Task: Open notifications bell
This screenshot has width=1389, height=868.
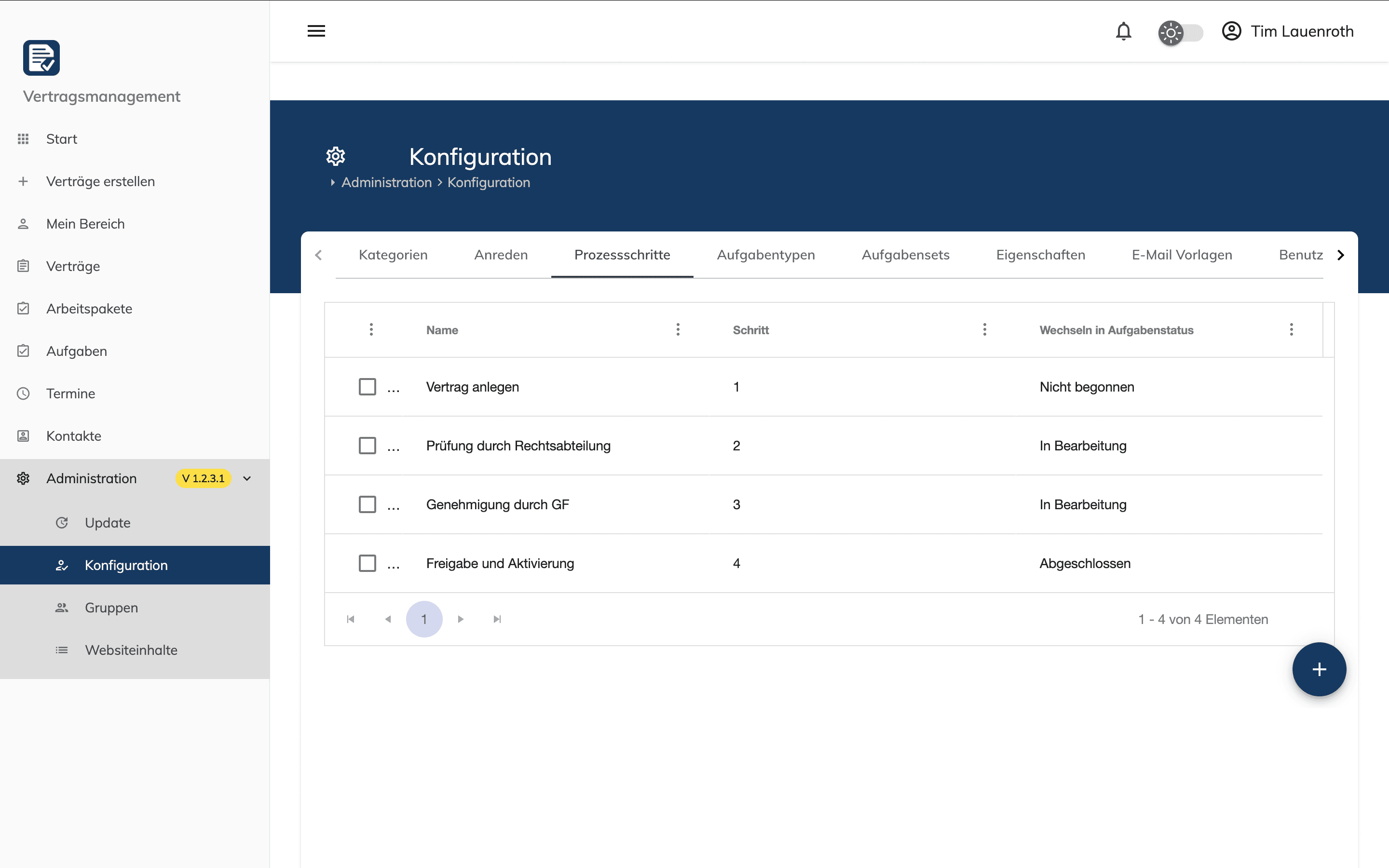Action: 1123,31
